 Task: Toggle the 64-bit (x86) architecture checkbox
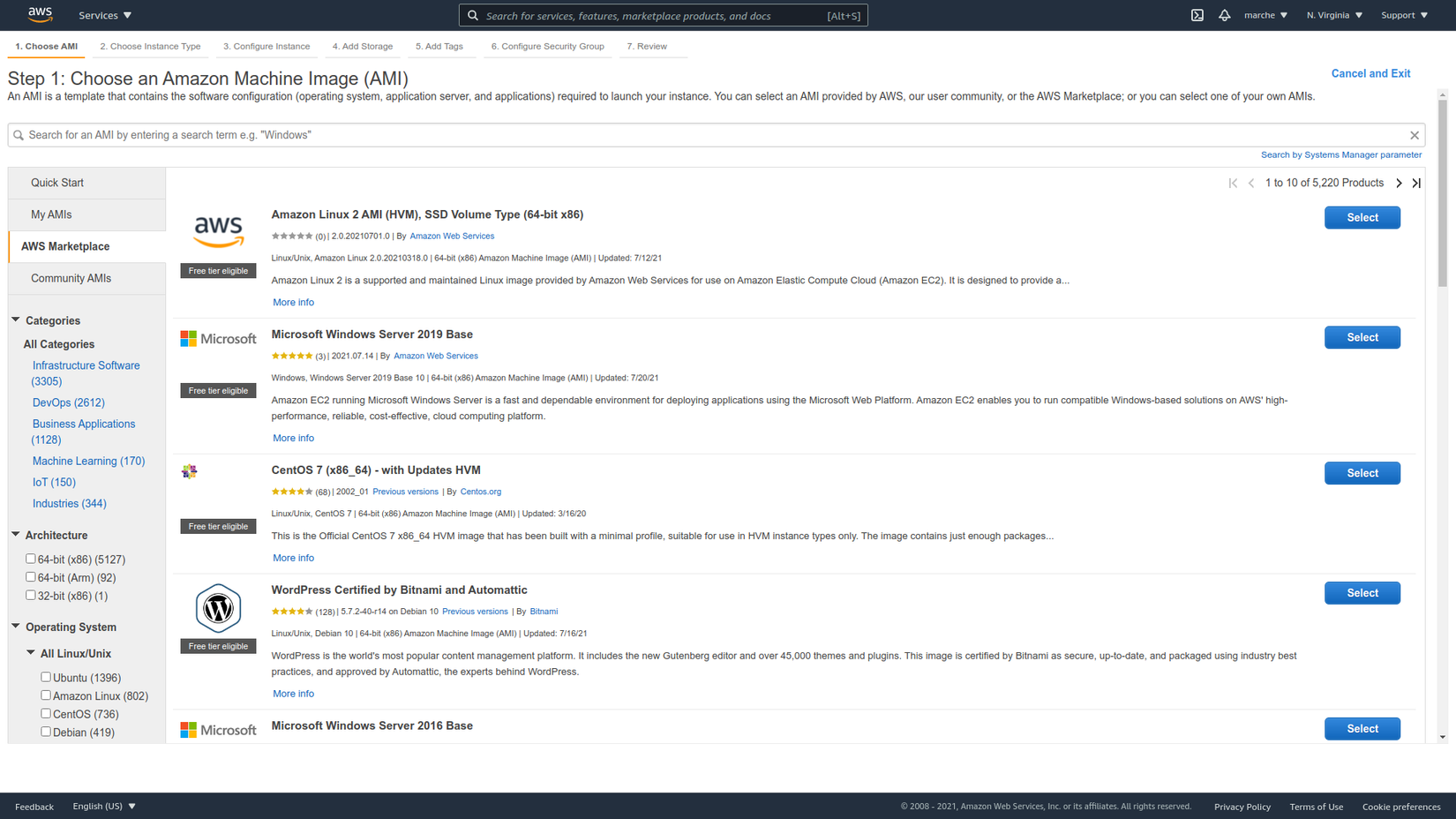click(31, 559)
